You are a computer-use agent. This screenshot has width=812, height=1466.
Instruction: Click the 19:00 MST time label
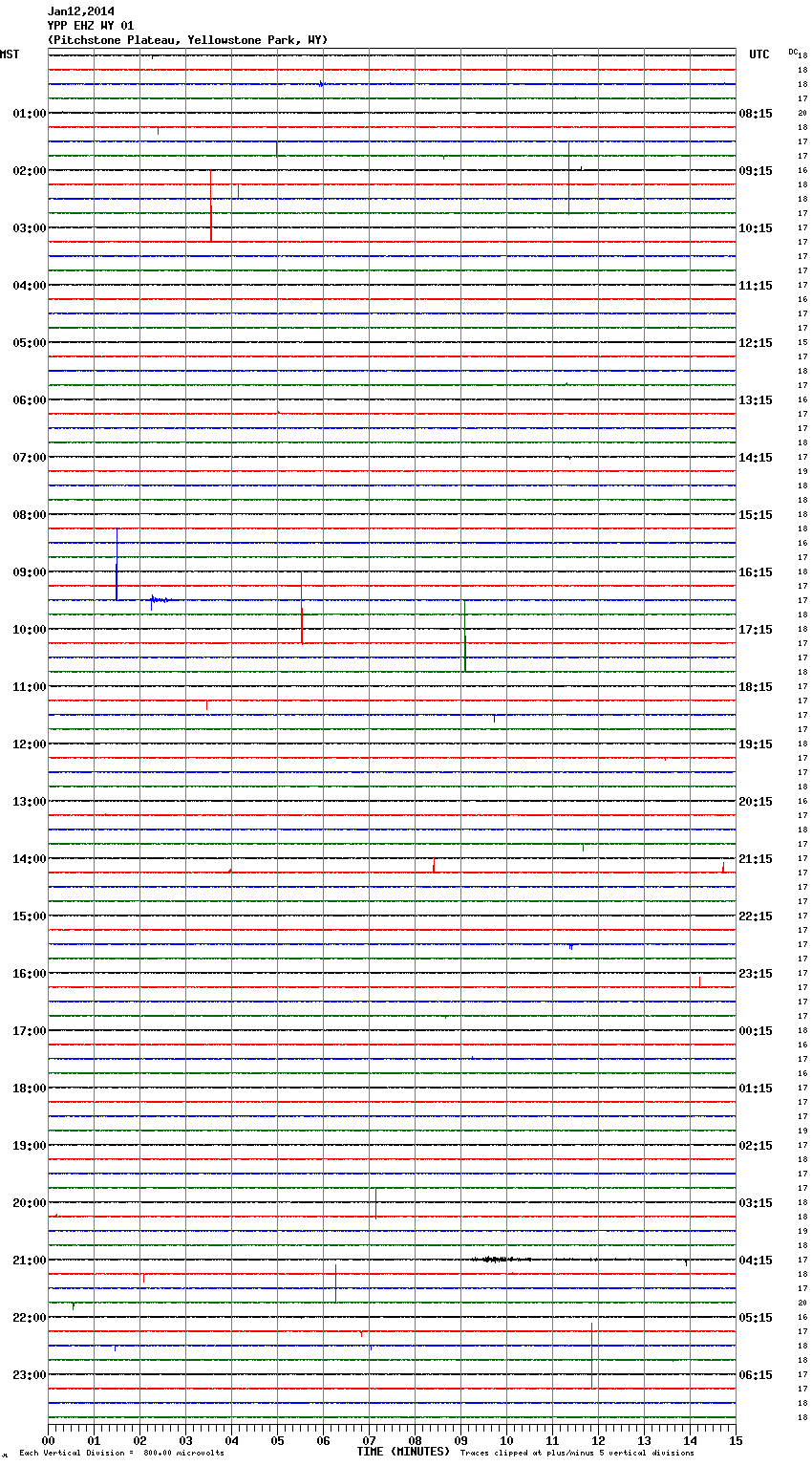point(29,1146)
